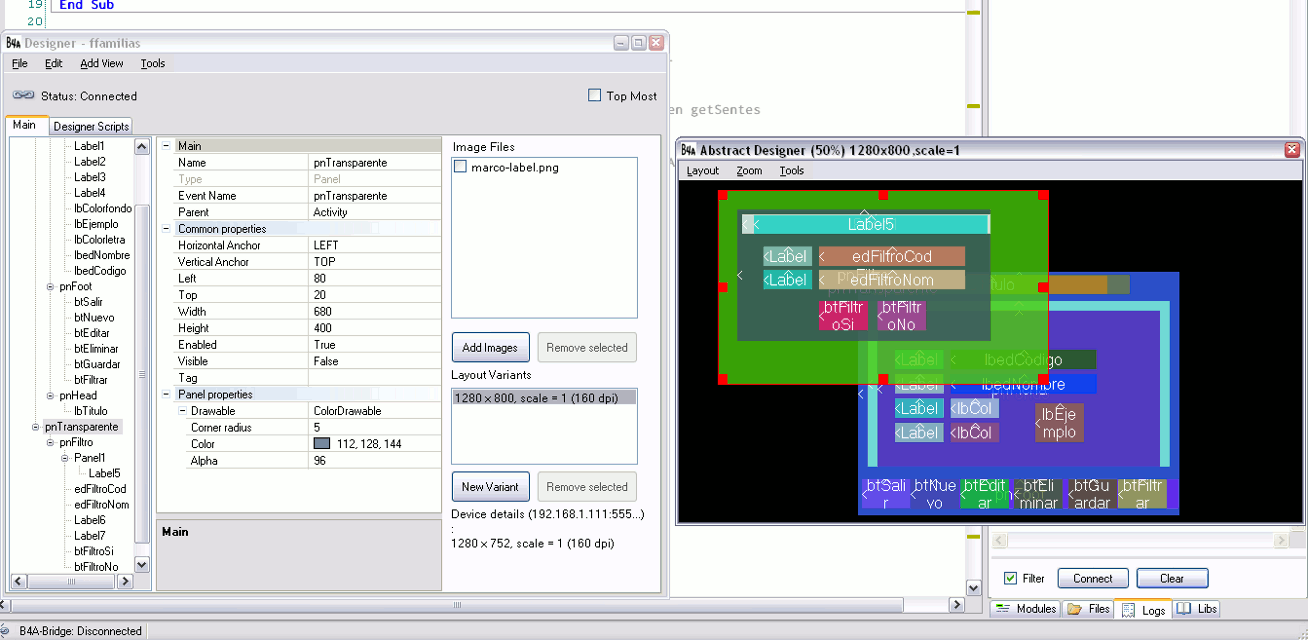Uncheck the Filter checkbox in Logs
1308x640 pixels.
(1010, 578)
